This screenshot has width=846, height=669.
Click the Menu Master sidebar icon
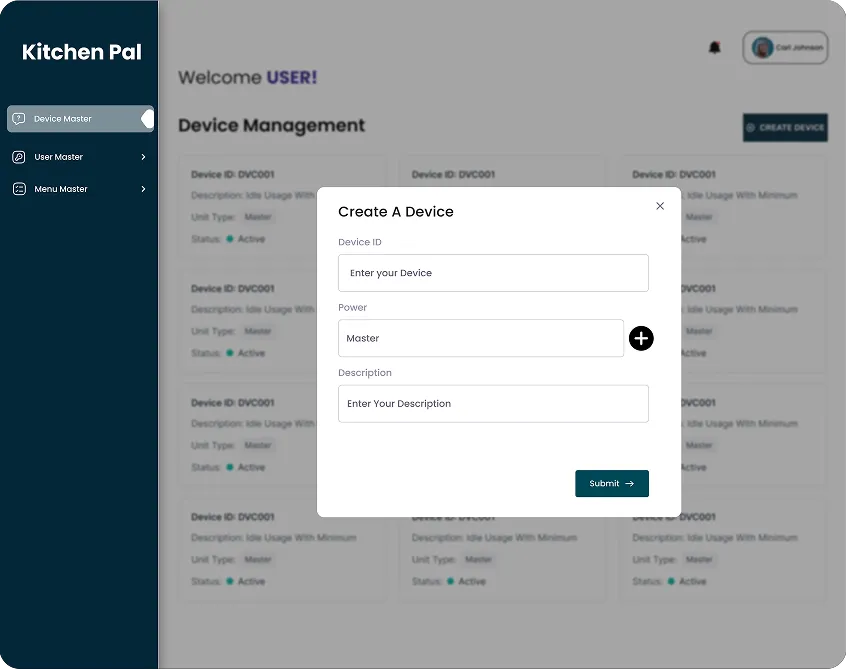point(19,189)
